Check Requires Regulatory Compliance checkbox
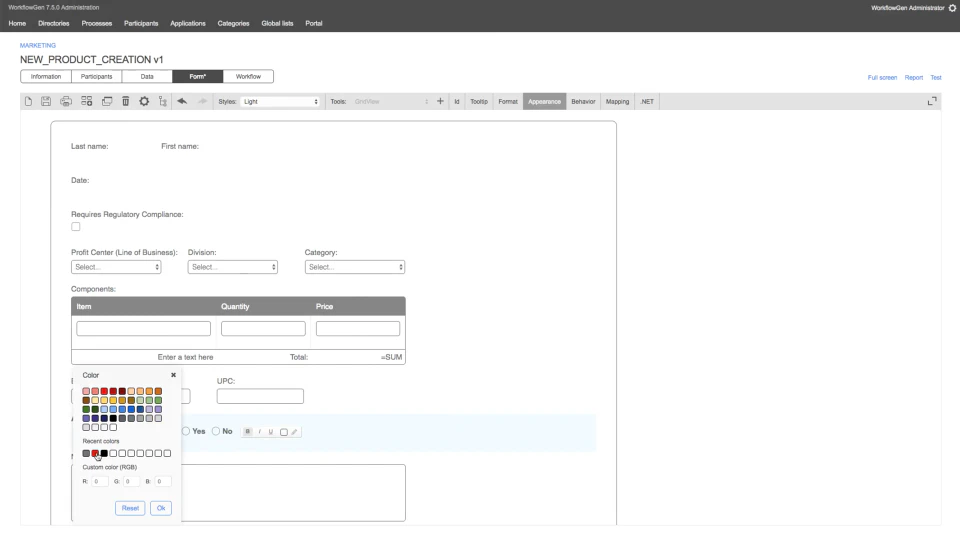The height and width of the screenshot is (540, 960). (x=76, y=227)
